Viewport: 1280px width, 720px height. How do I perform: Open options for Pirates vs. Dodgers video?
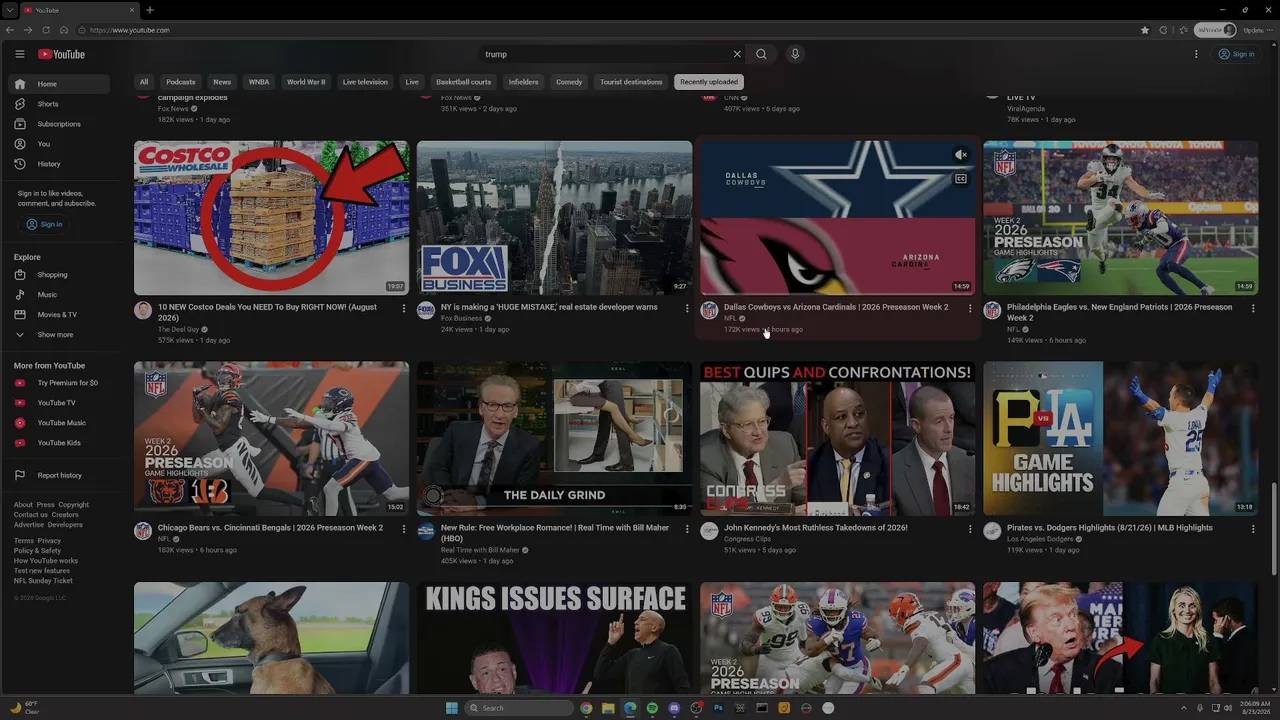[1253, 529]
